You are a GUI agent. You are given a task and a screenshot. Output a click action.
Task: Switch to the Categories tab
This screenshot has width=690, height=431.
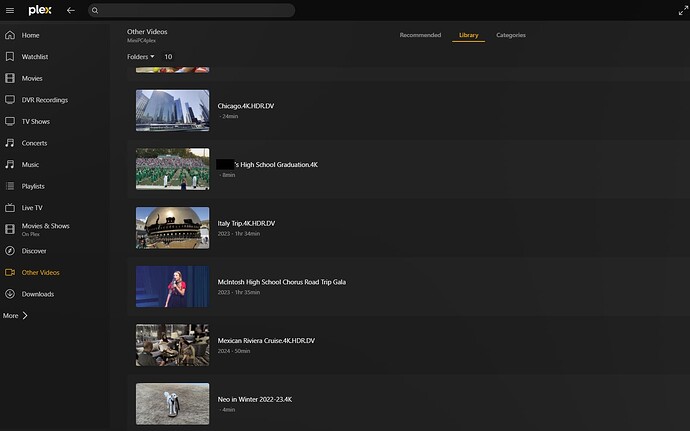511,35
